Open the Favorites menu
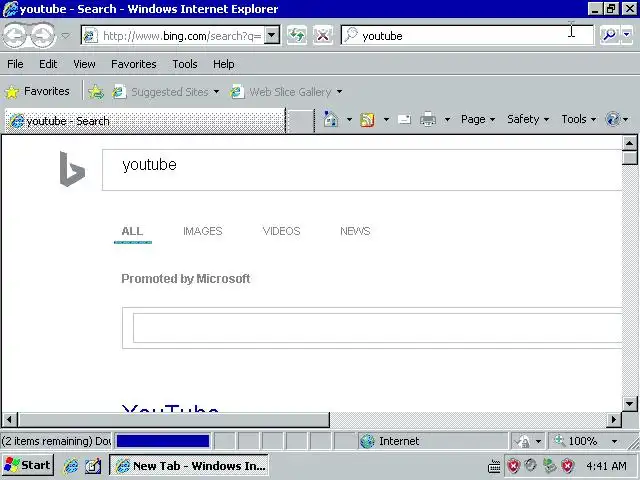640x480 pixels. coord(133,64)
